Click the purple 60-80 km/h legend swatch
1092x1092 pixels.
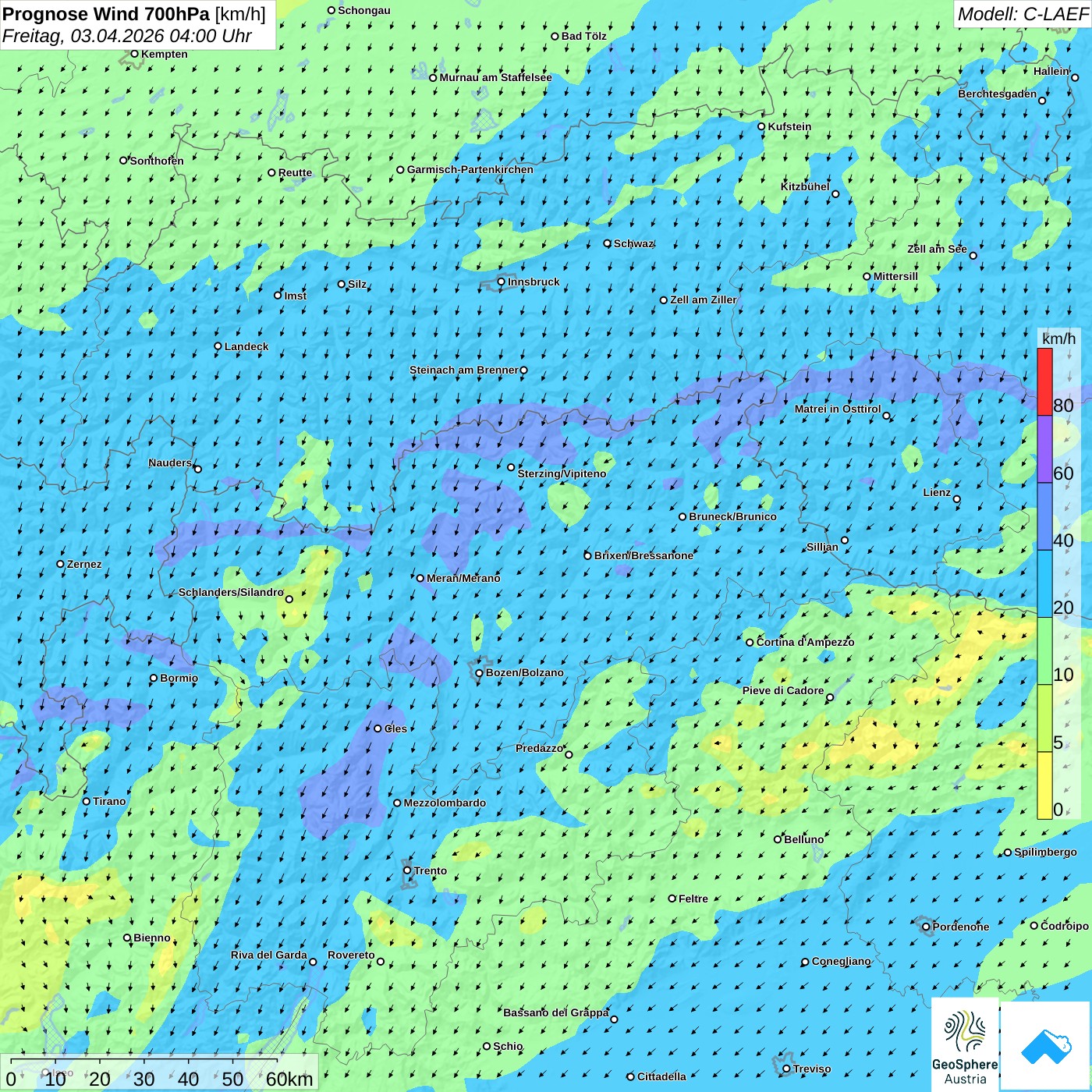tap(1044, 449)
